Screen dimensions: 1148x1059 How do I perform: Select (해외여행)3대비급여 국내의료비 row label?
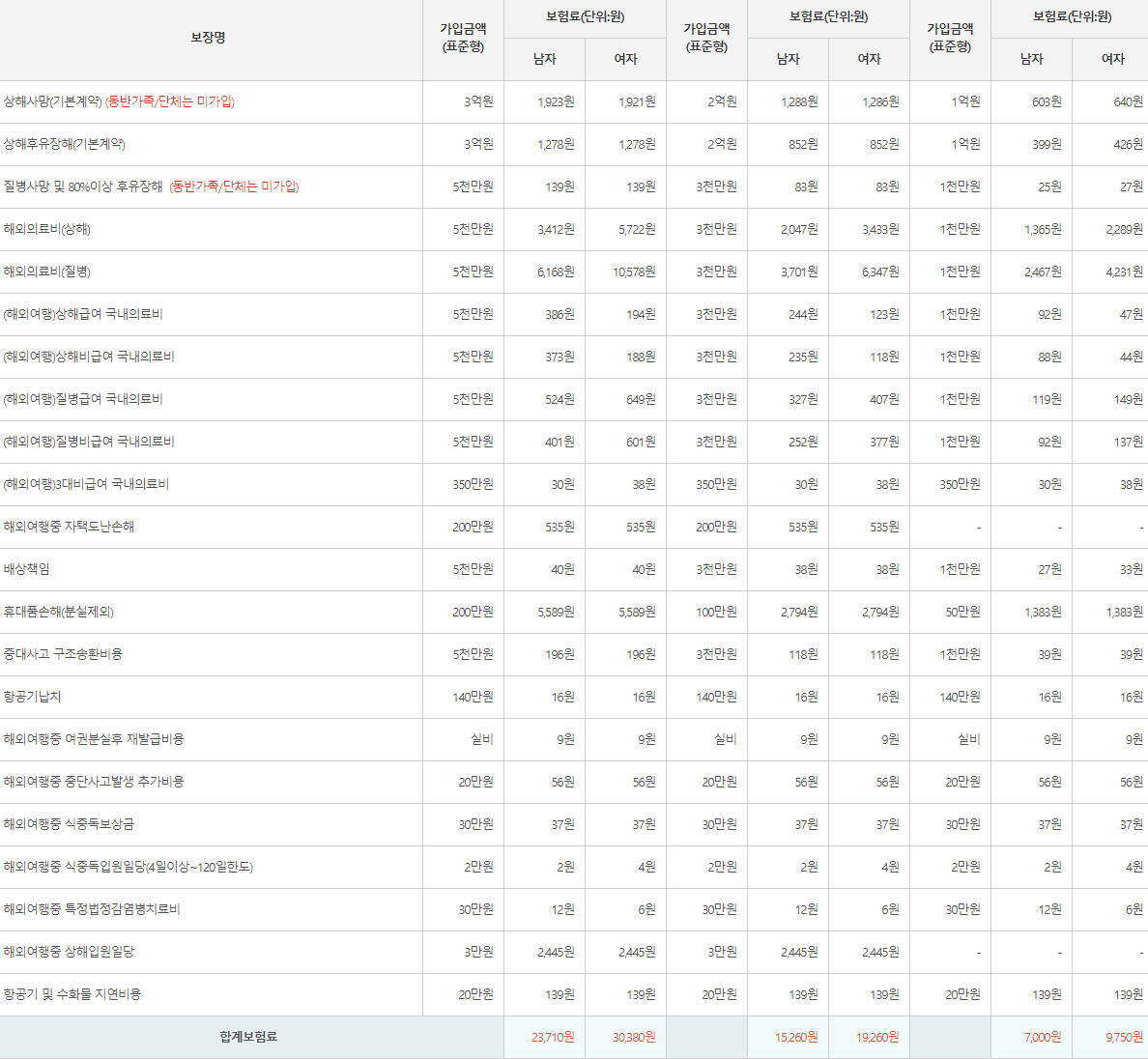(86, 484)
